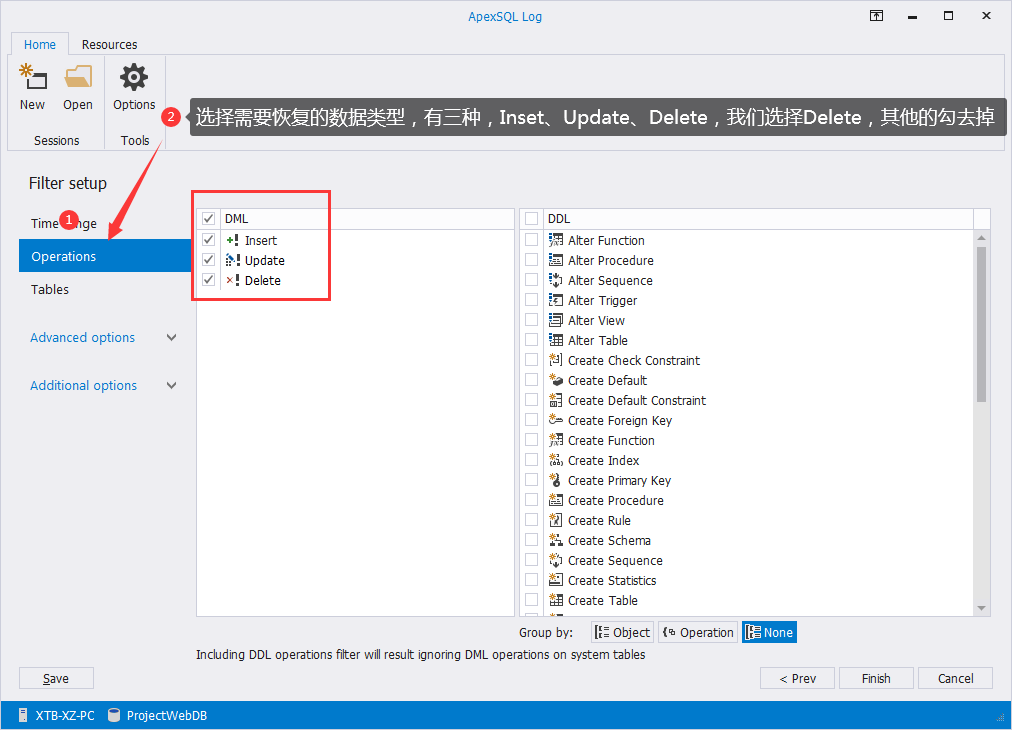This screenshot has width=1012, height=730.
Task: Uncheck the Insert checkbox
Action: tap(208, 240)
